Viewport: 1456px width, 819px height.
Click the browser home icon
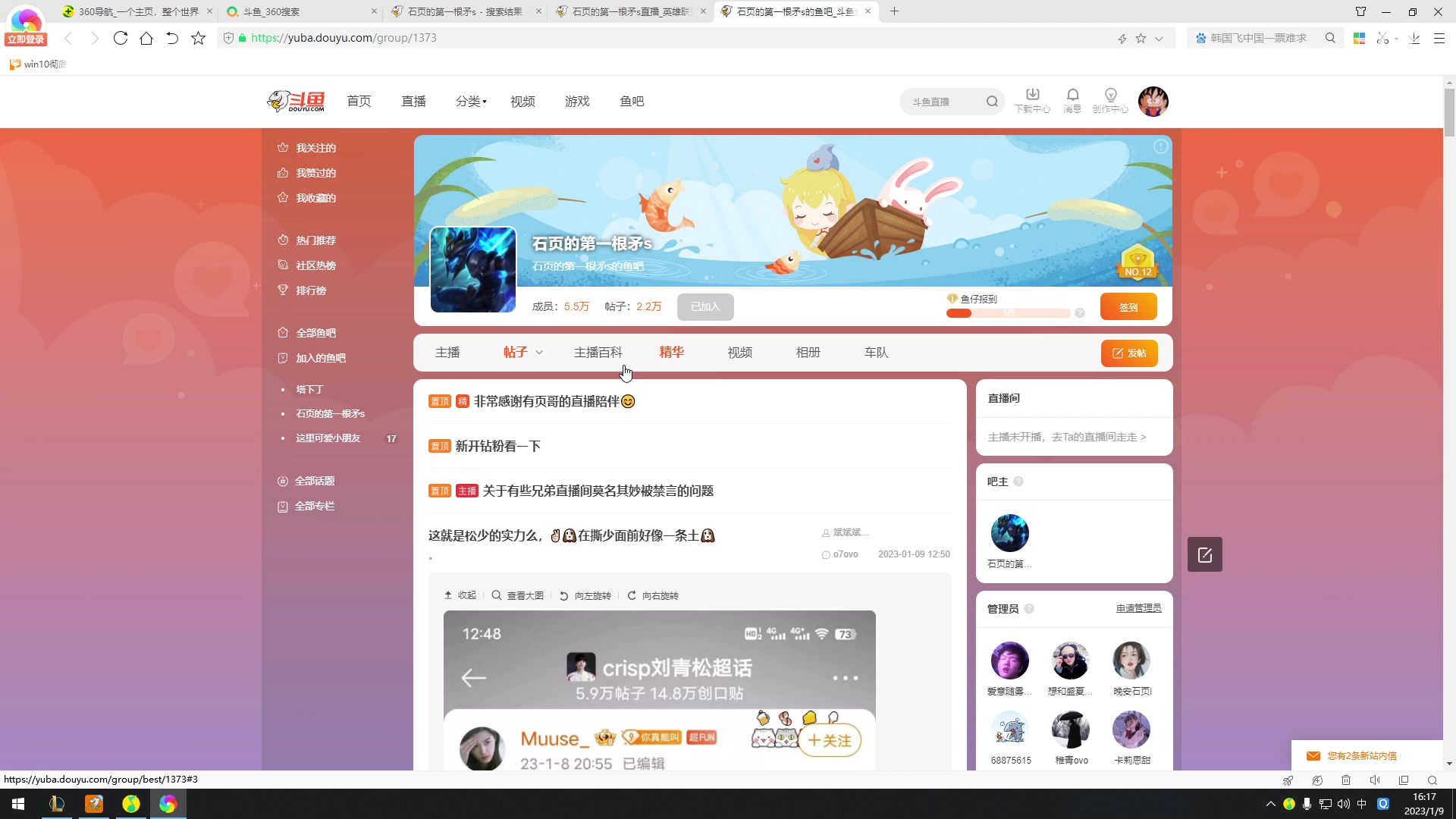click(146, 38)
